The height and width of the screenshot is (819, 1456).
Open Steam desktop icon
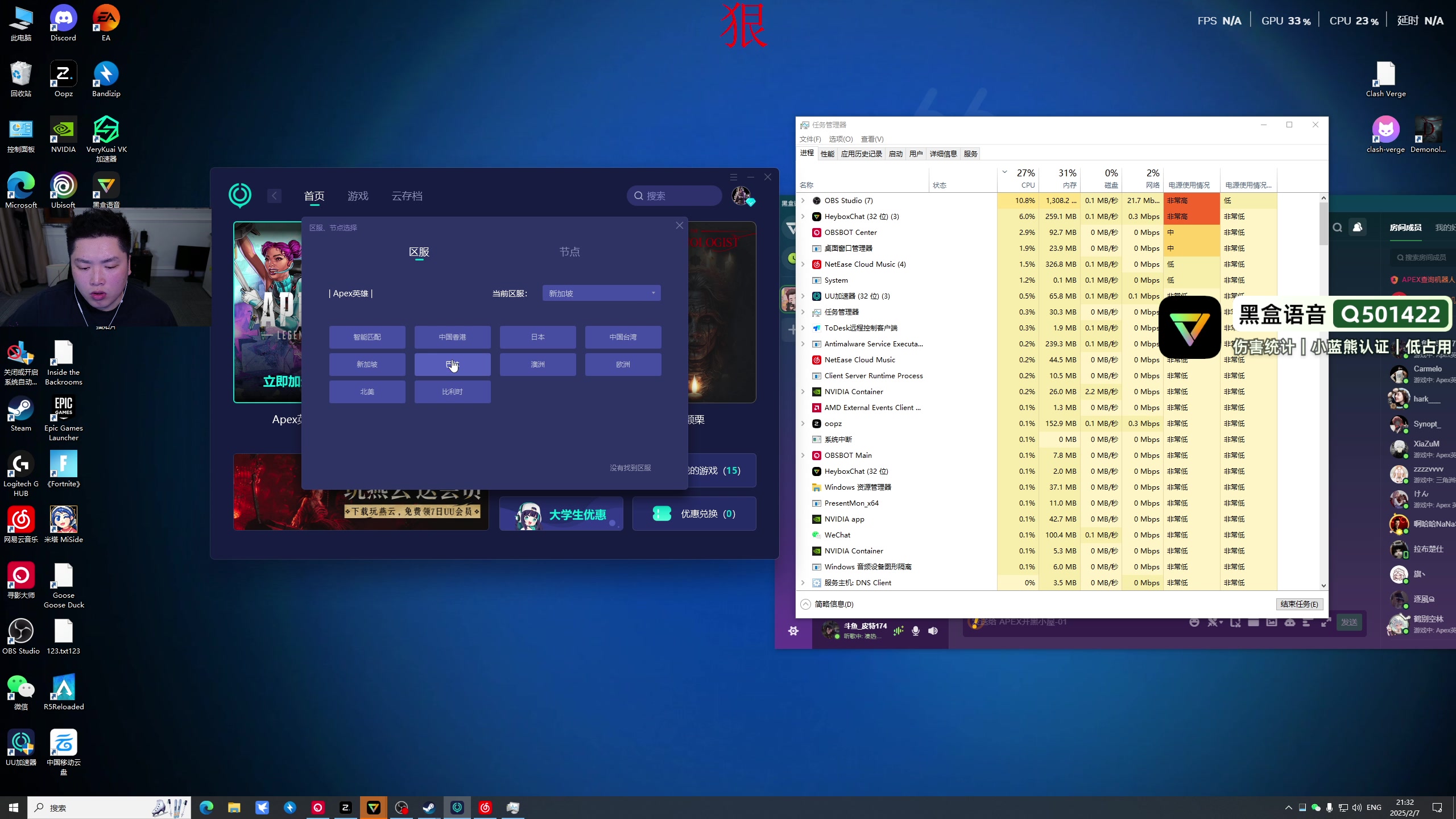pos(21,413)
